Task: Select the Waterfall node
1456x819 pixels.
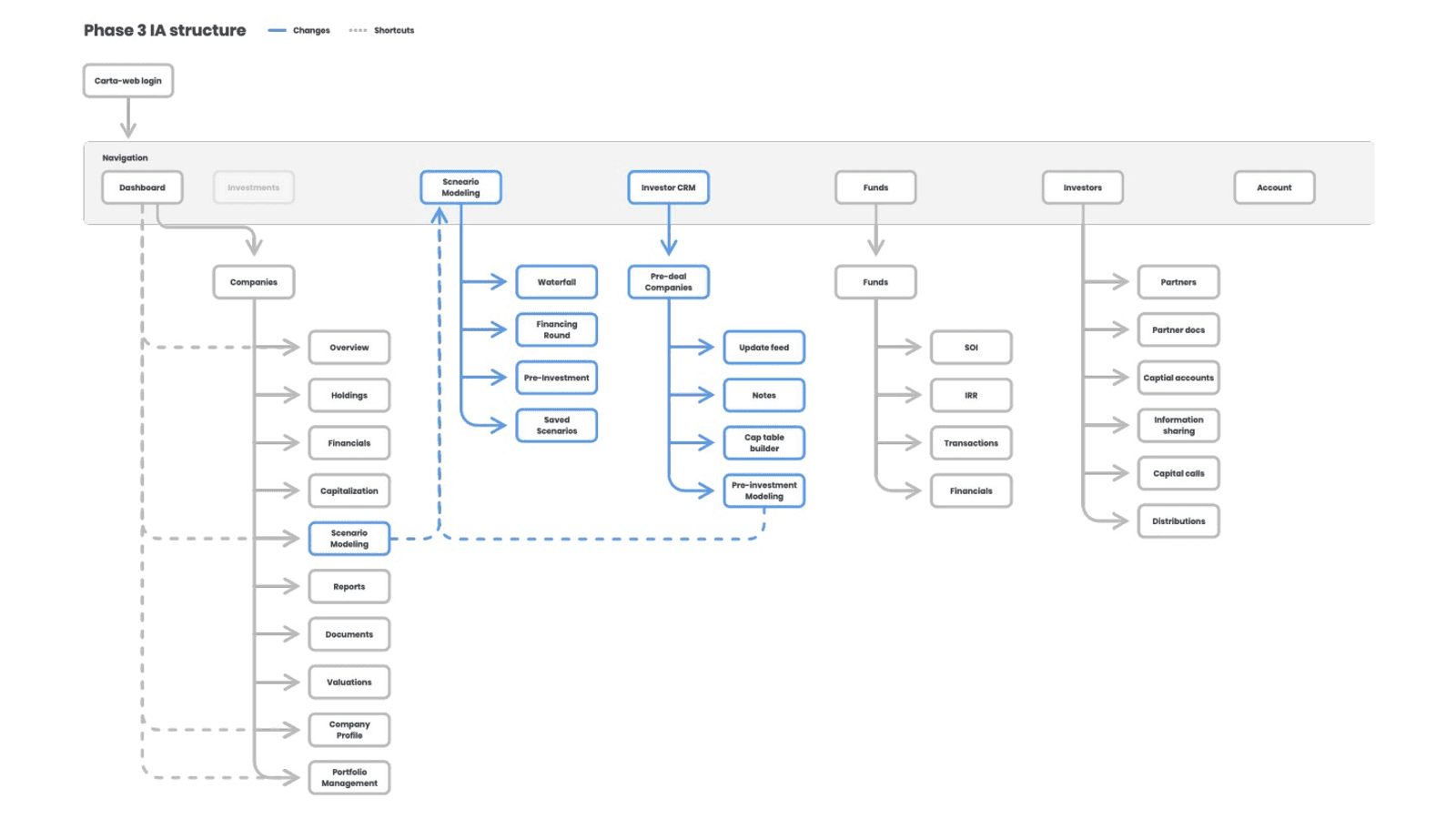Action: 557,282
